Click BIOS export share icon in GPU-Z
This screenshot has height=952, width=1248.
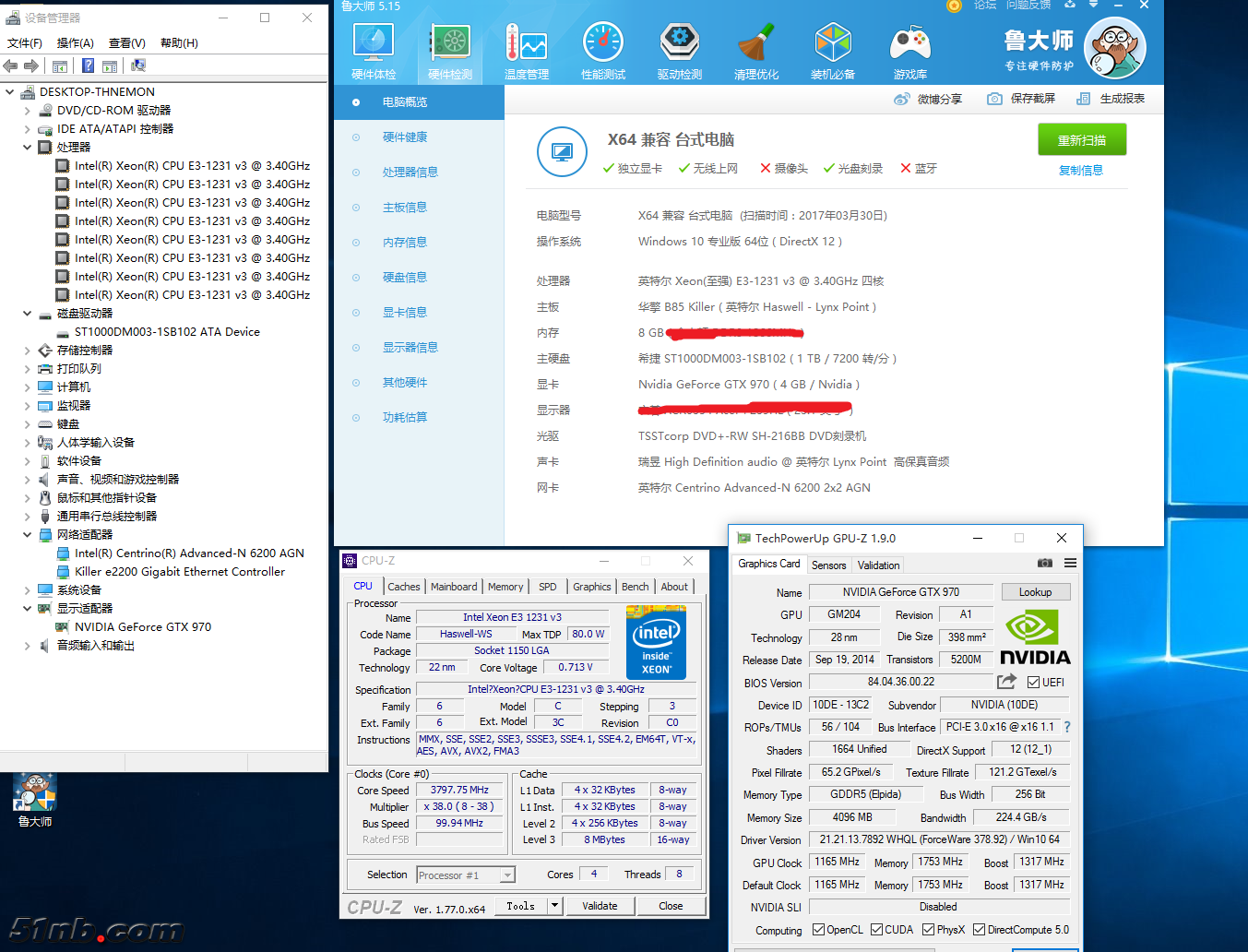point(1006,682)
